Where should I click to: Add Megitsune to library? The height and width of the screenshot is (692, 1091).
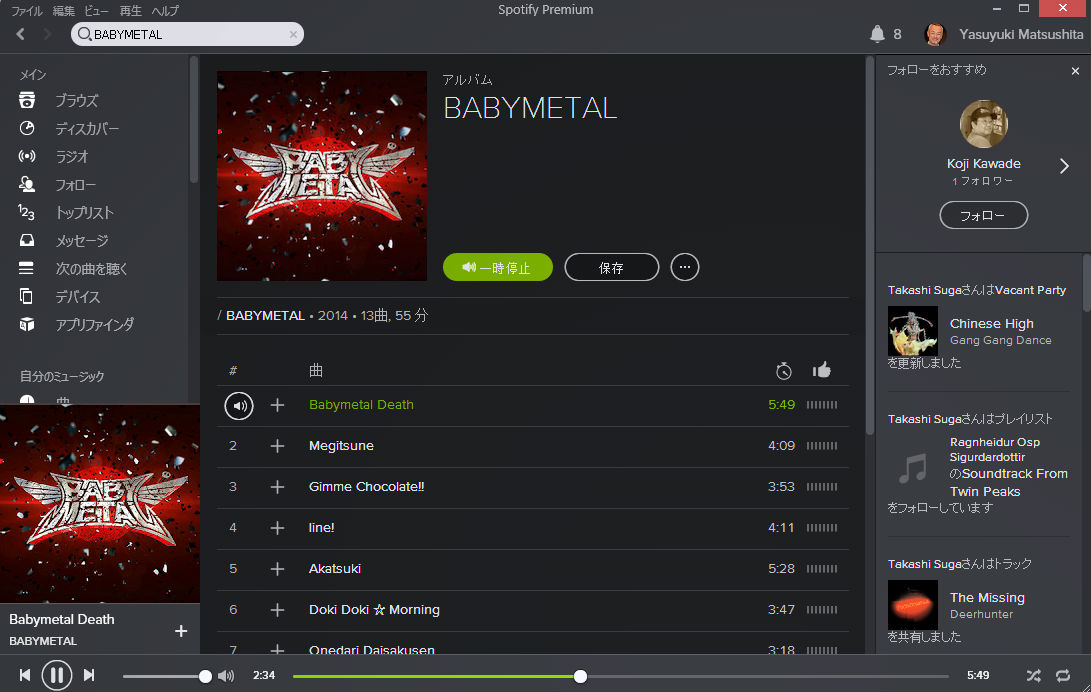(x=277, y=446)
